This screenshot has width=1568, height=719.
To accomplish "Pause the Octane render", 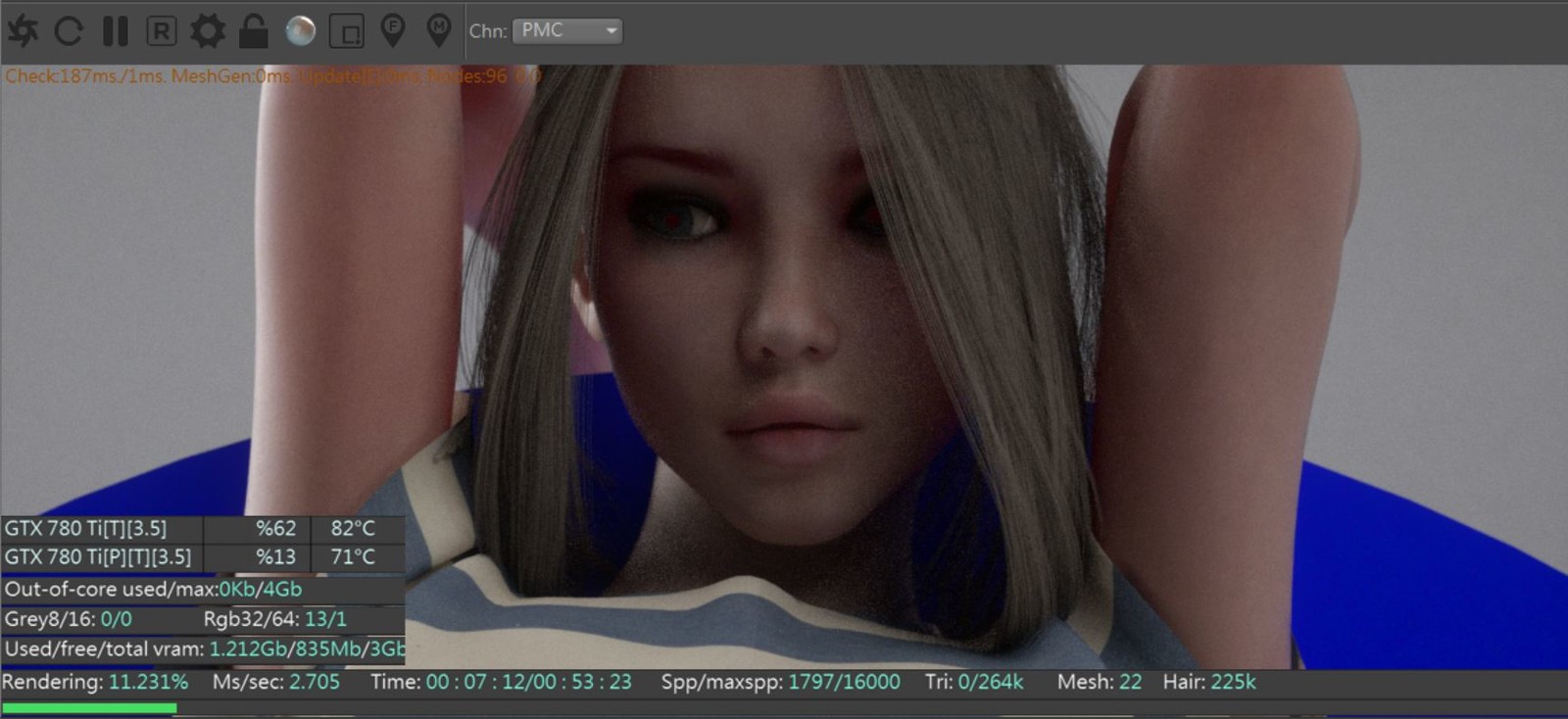I will click(x=116, y=31).
